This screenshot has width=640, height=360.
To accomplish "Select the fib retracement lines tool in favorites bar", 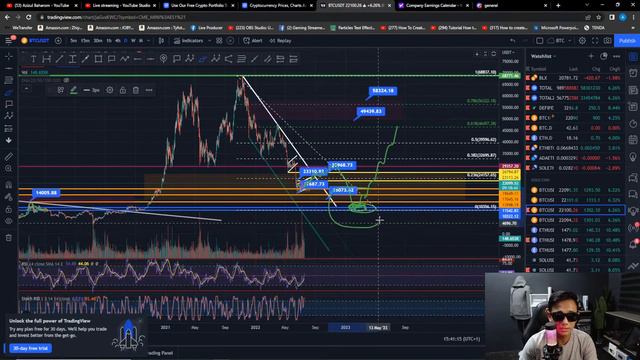I will click(x=242, y=59).
